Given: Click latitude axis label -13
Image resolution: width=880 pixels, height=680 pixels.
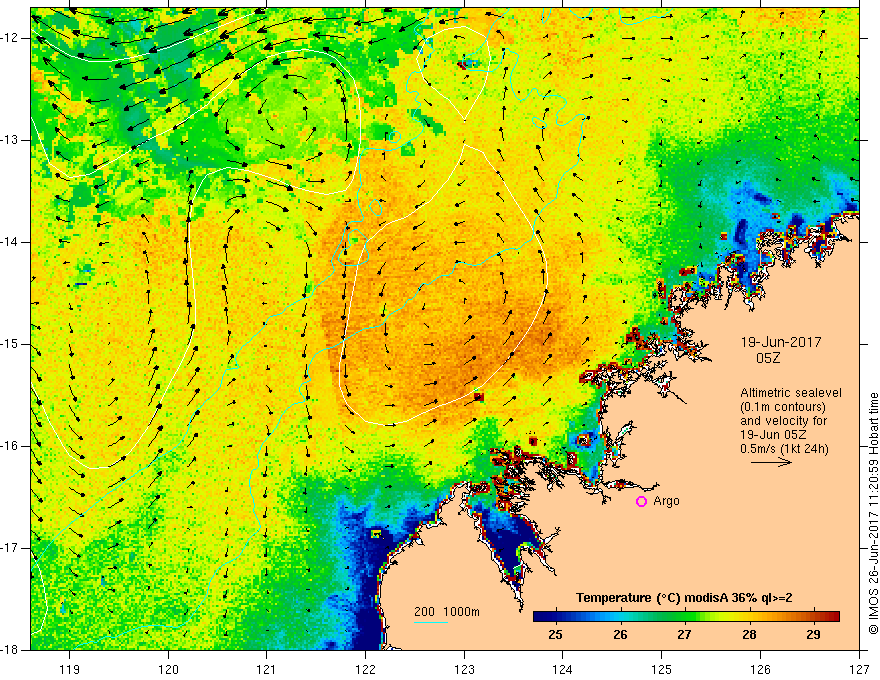Looking at the screenshot, I should pyautogui.click(x=10, y=140).
